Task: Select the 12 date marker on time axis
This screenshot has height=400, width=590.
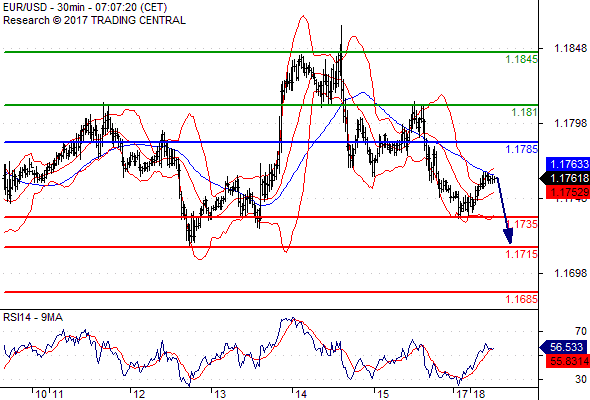Action: [x=139, y=394]
